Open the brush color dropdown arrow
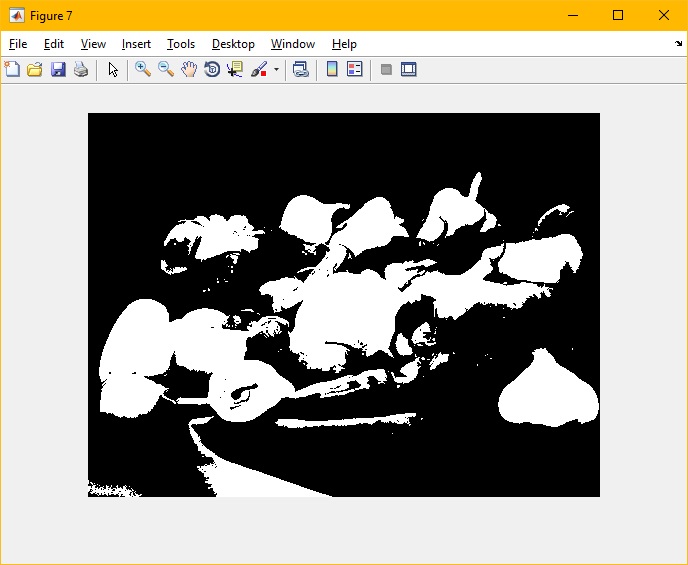The width and height of the screenshot is (688, 565). point(276,70)
